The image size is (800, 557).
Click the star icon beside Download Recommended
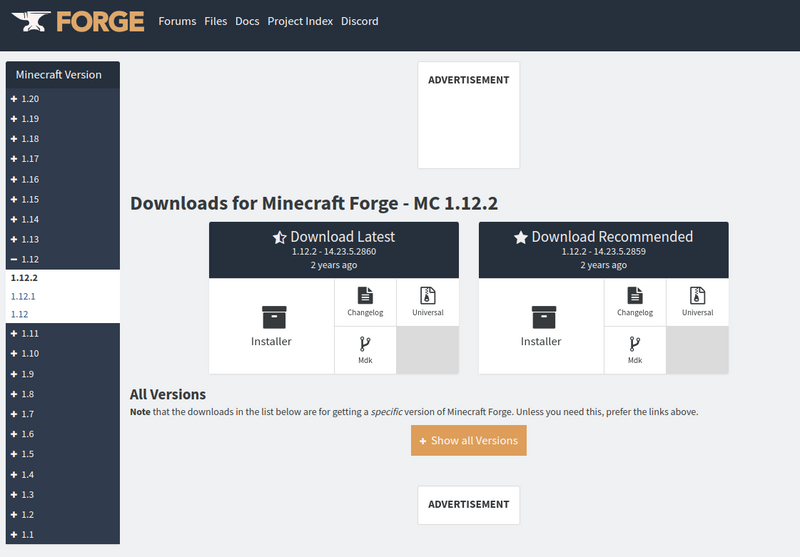[x=520, y=237]
